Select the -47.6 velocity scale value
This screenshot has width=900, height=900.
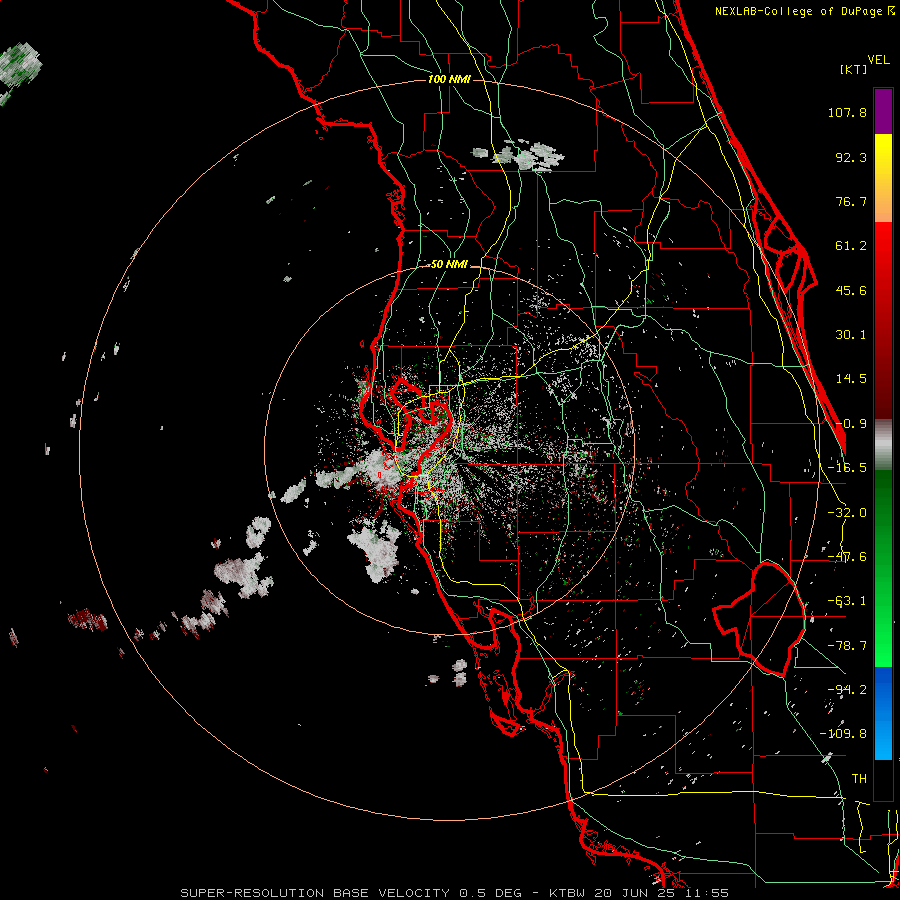click(847, 557)
